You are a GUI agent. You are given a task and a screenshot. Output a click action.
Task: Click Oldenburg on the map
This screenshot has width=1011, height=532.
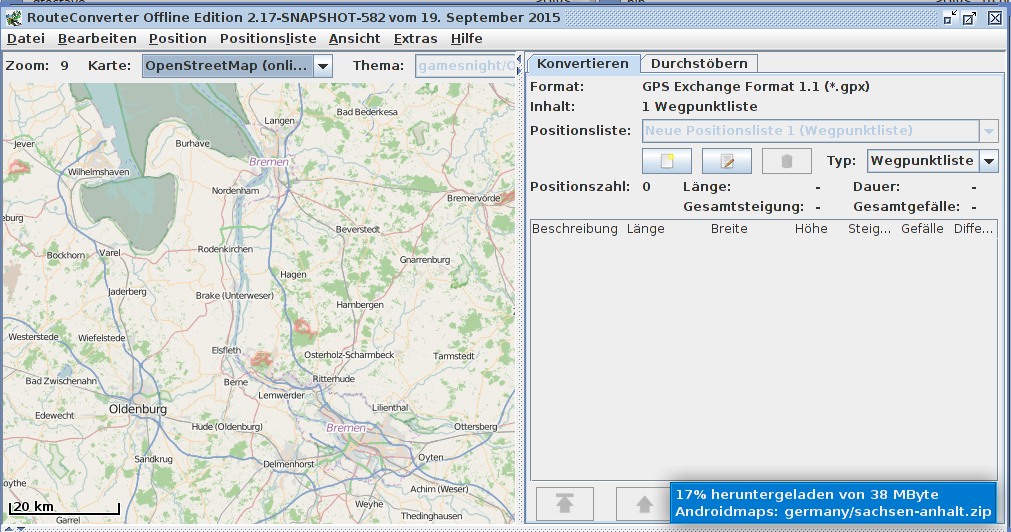point(137,409)
